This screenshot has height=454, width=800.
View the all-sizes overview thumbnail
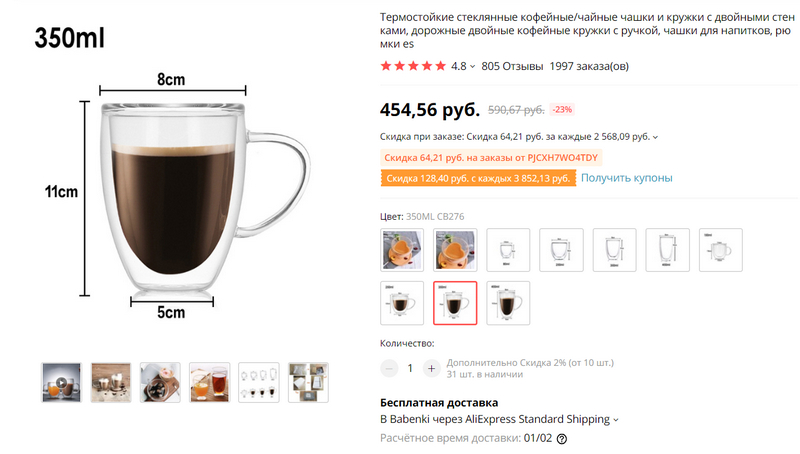pos(259,383)
